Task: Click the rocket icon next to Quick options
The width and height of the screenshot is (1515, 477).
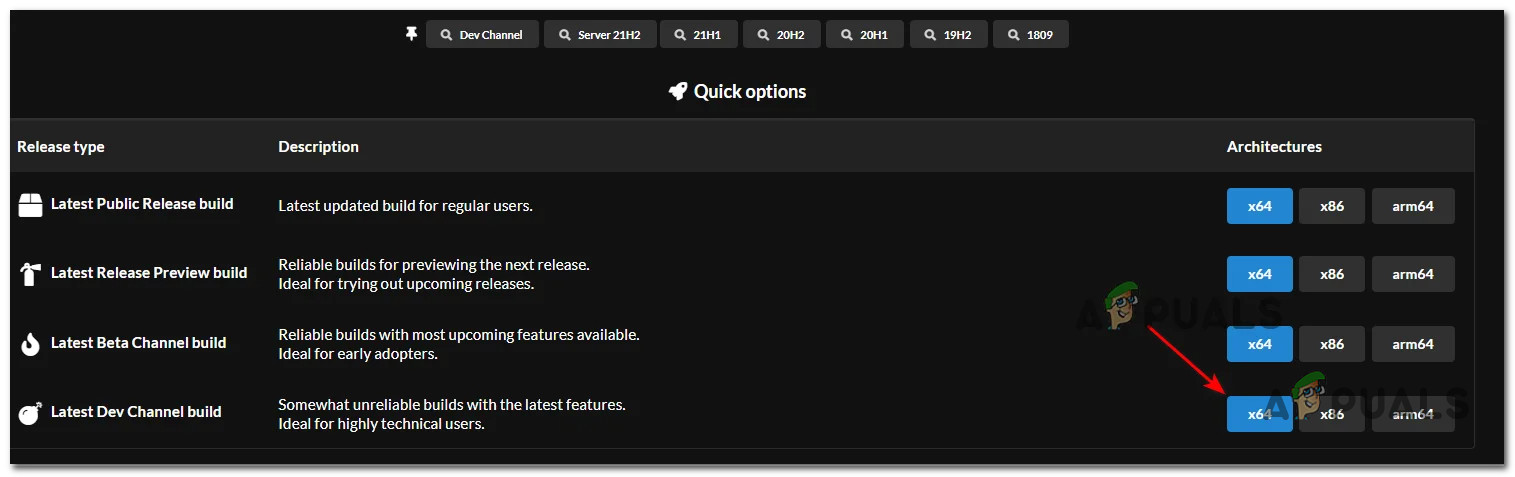Action: [x=678, y=92]
